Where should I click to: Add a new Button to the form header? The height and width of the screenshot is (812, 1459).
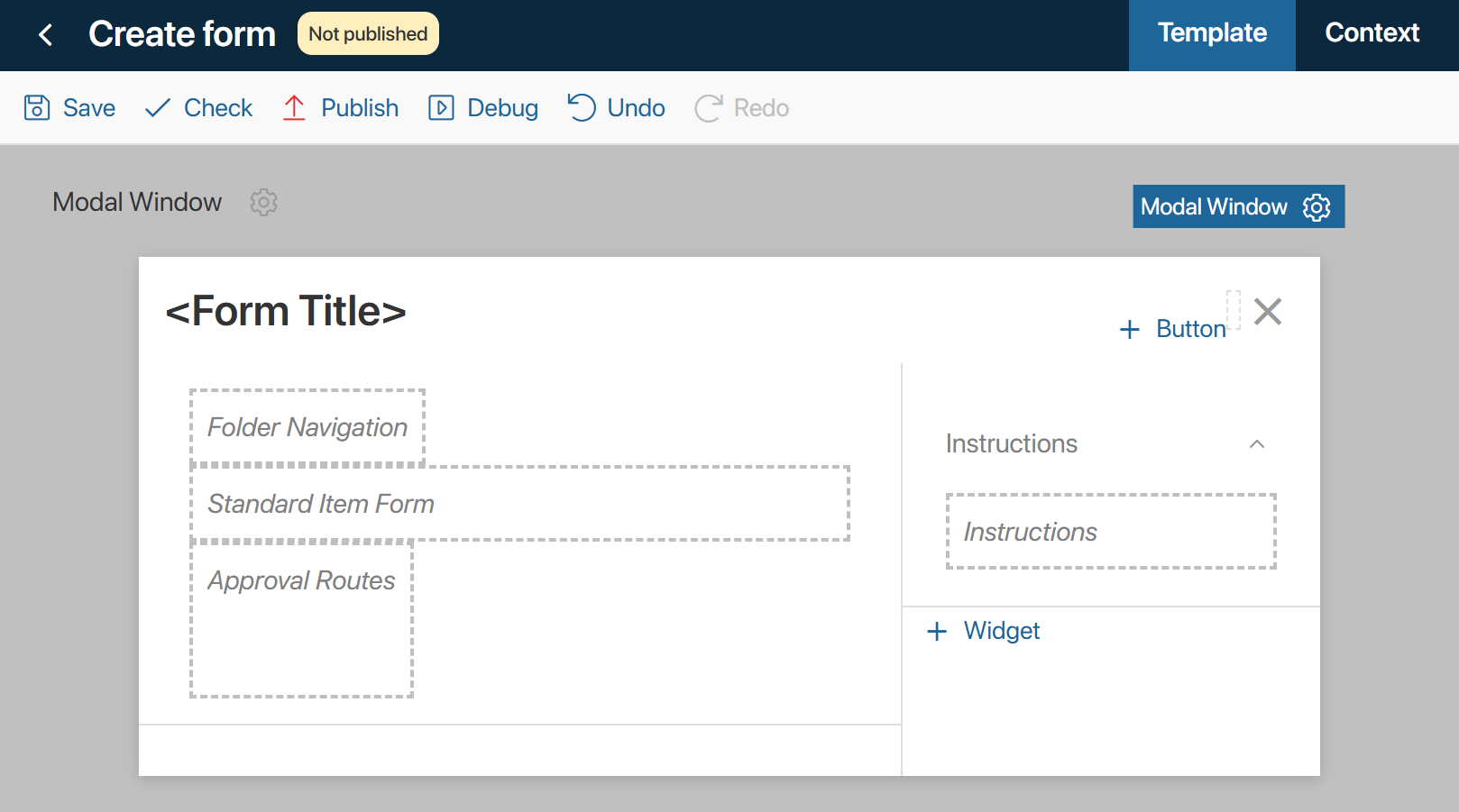[x=1172, y=329]
